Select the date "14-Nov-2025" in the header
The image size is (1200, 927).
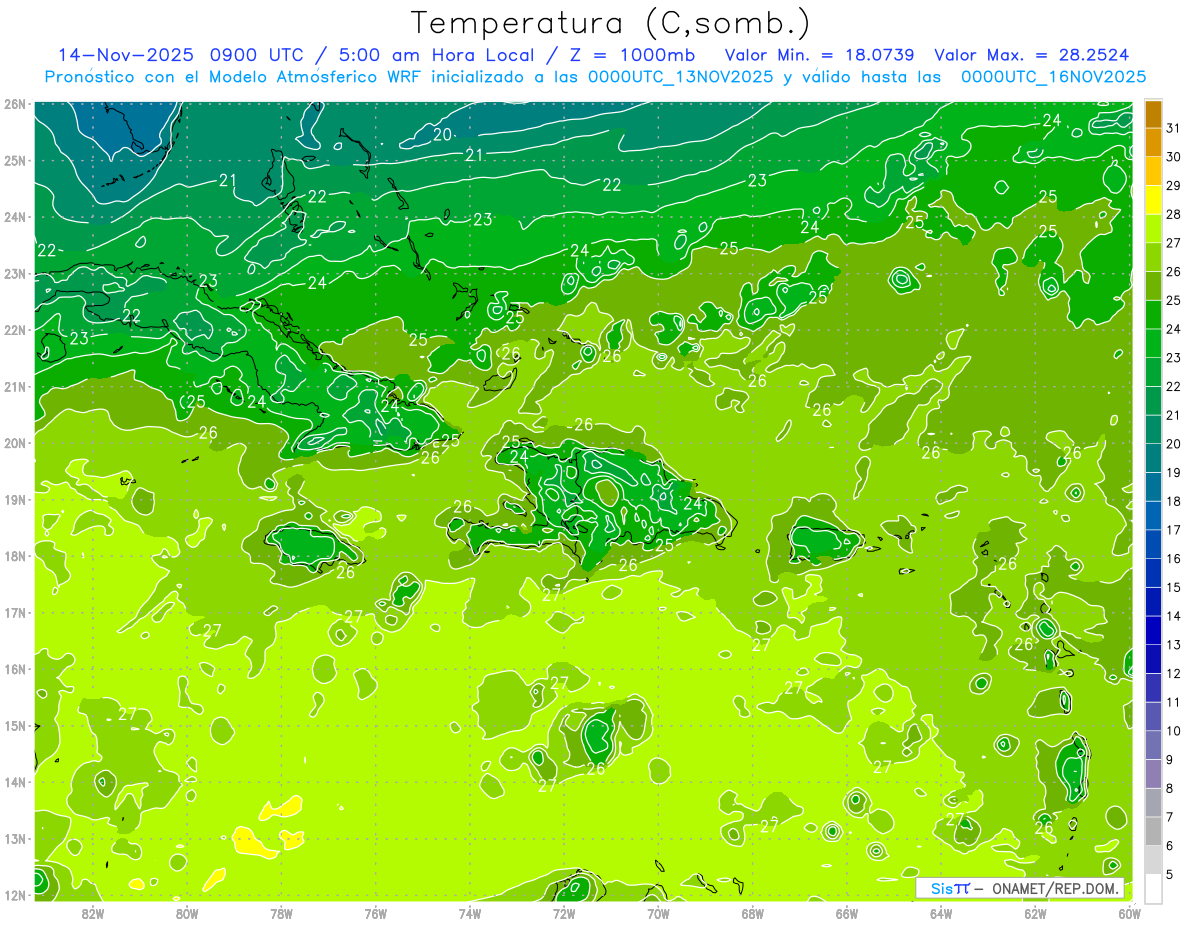125,54
